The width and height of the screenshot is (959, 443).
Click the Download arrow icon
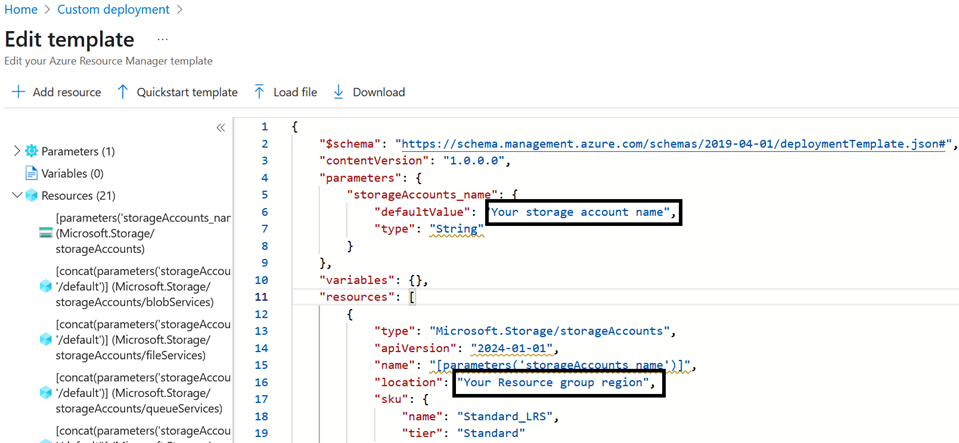coord(338,92)
